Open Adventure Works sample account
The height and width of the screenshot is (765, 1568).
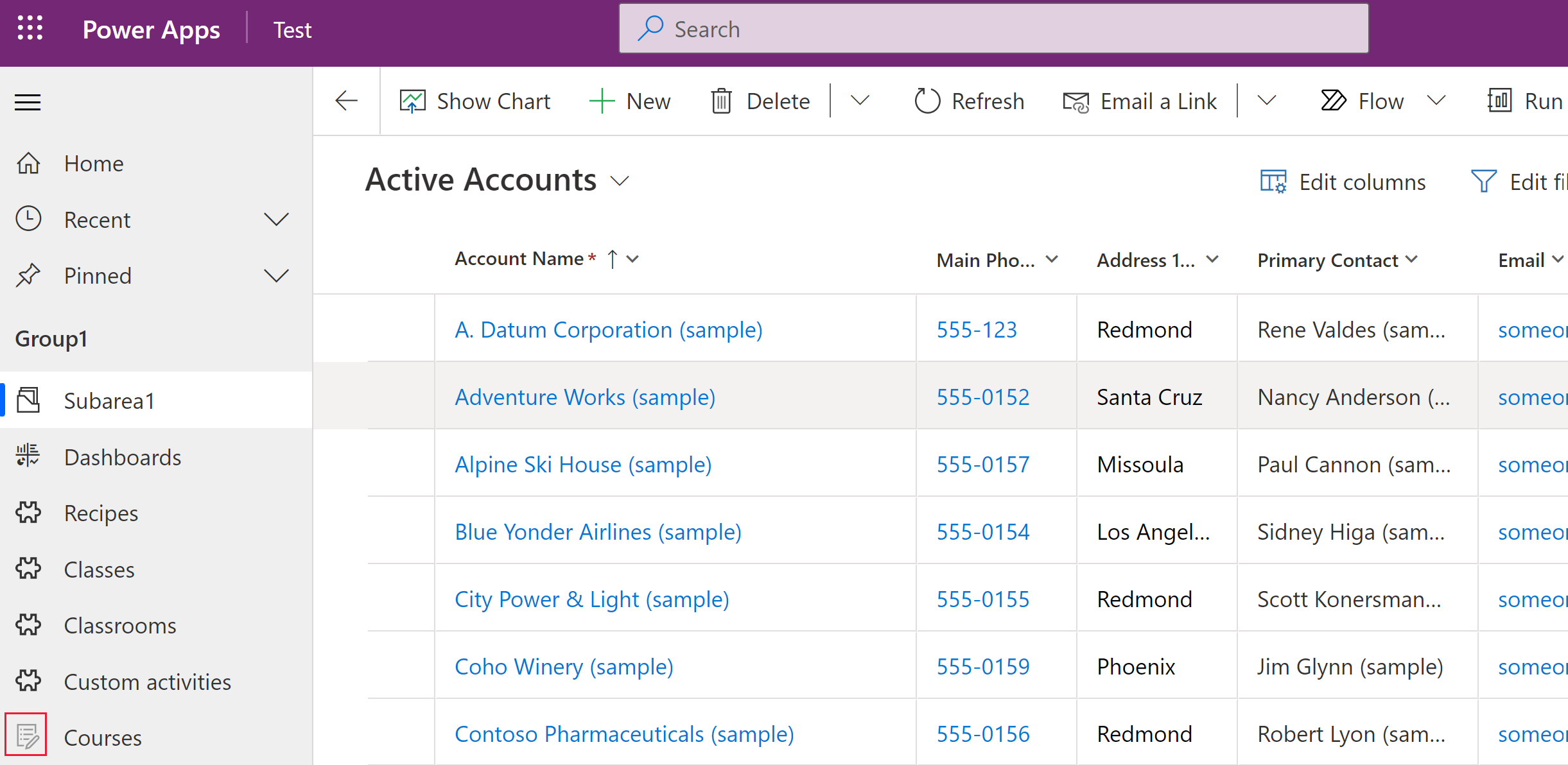point(584,396)
